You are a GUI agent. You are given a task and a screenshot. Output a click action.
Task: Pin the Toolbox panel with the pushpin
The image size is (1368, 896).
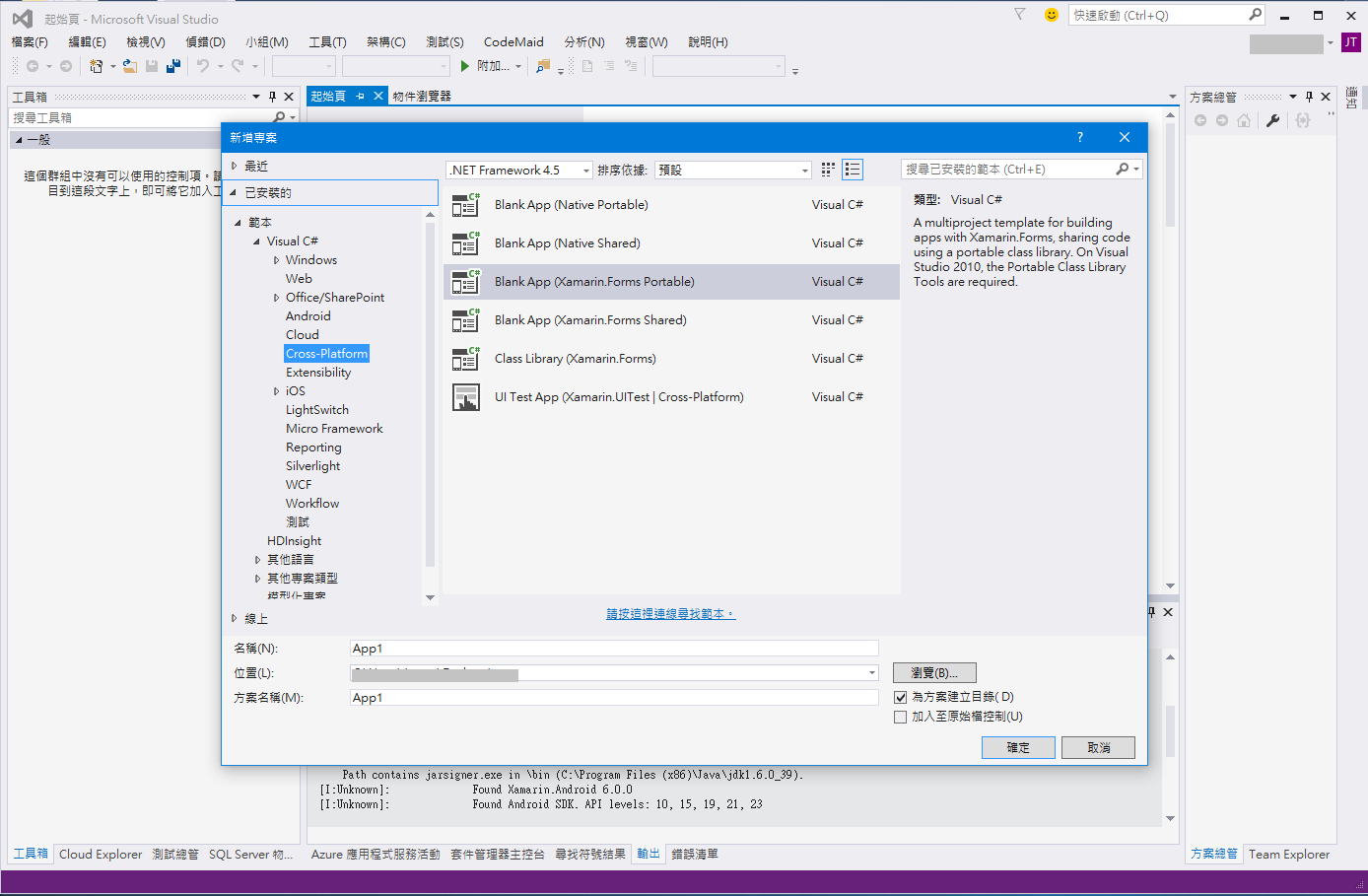tap(273, 97)
